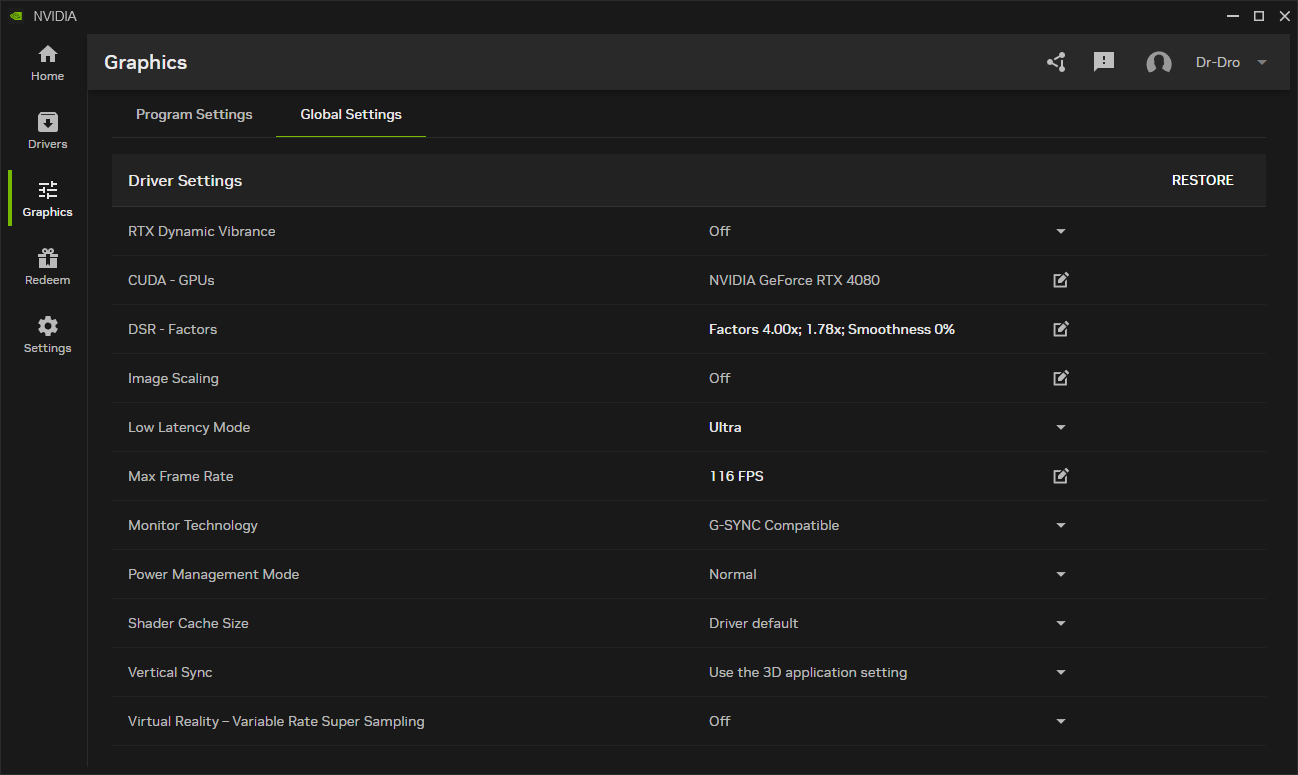Edit the DSR - Factors setting

point(1061,329)
